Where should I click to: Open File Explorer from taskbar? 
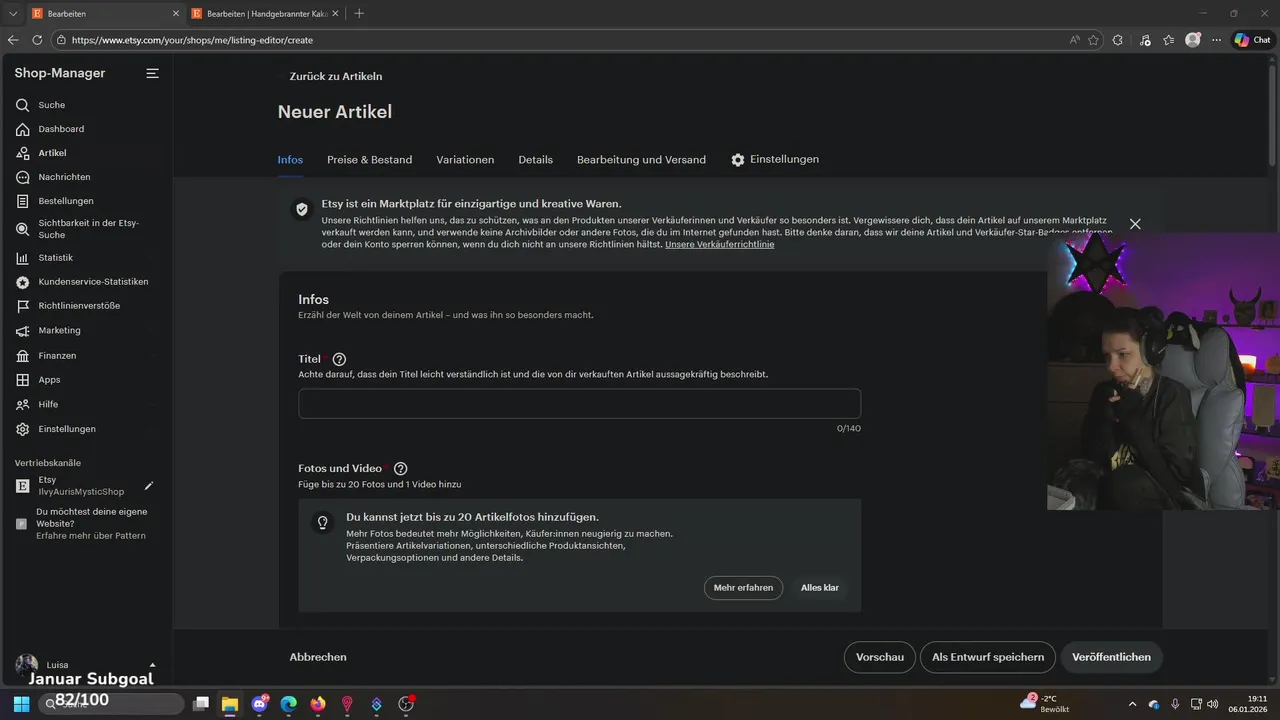coord(229,704)
